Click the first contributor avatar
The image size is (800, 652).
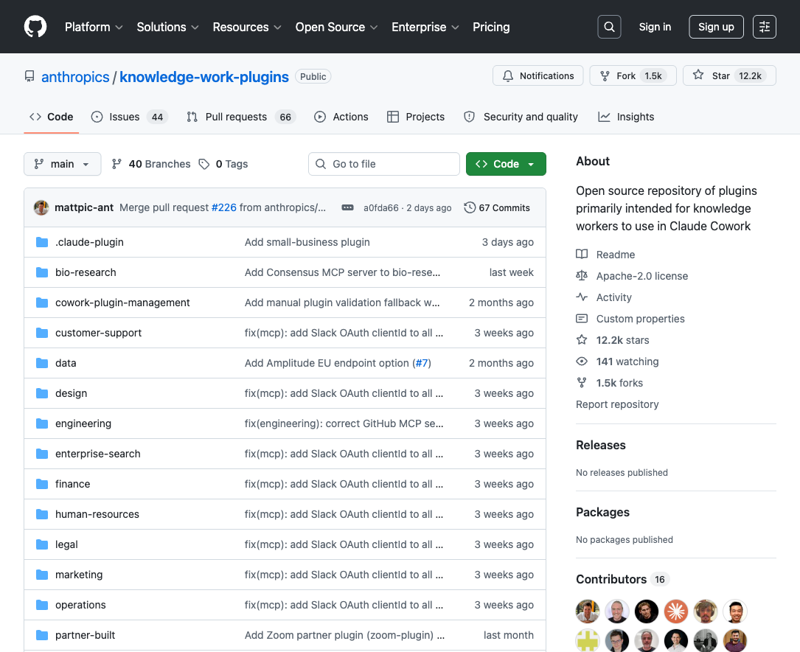click(x=588, y=611)
